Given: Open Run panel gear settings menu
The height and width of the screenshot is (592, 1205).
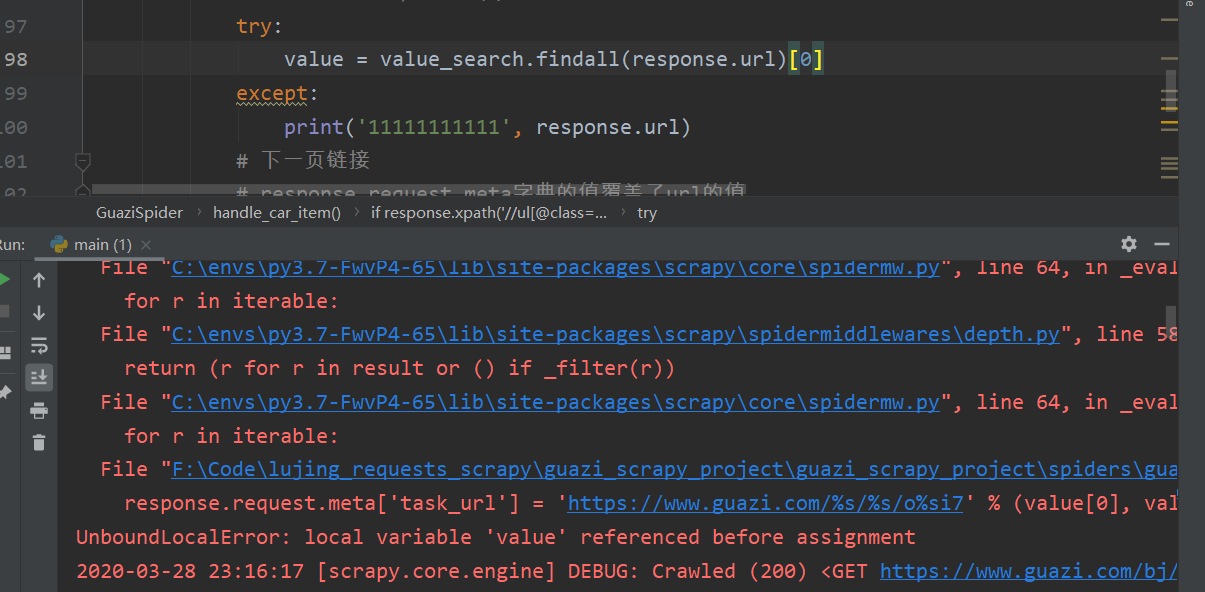Looking at the screenshot, I should click(1129, 244).
